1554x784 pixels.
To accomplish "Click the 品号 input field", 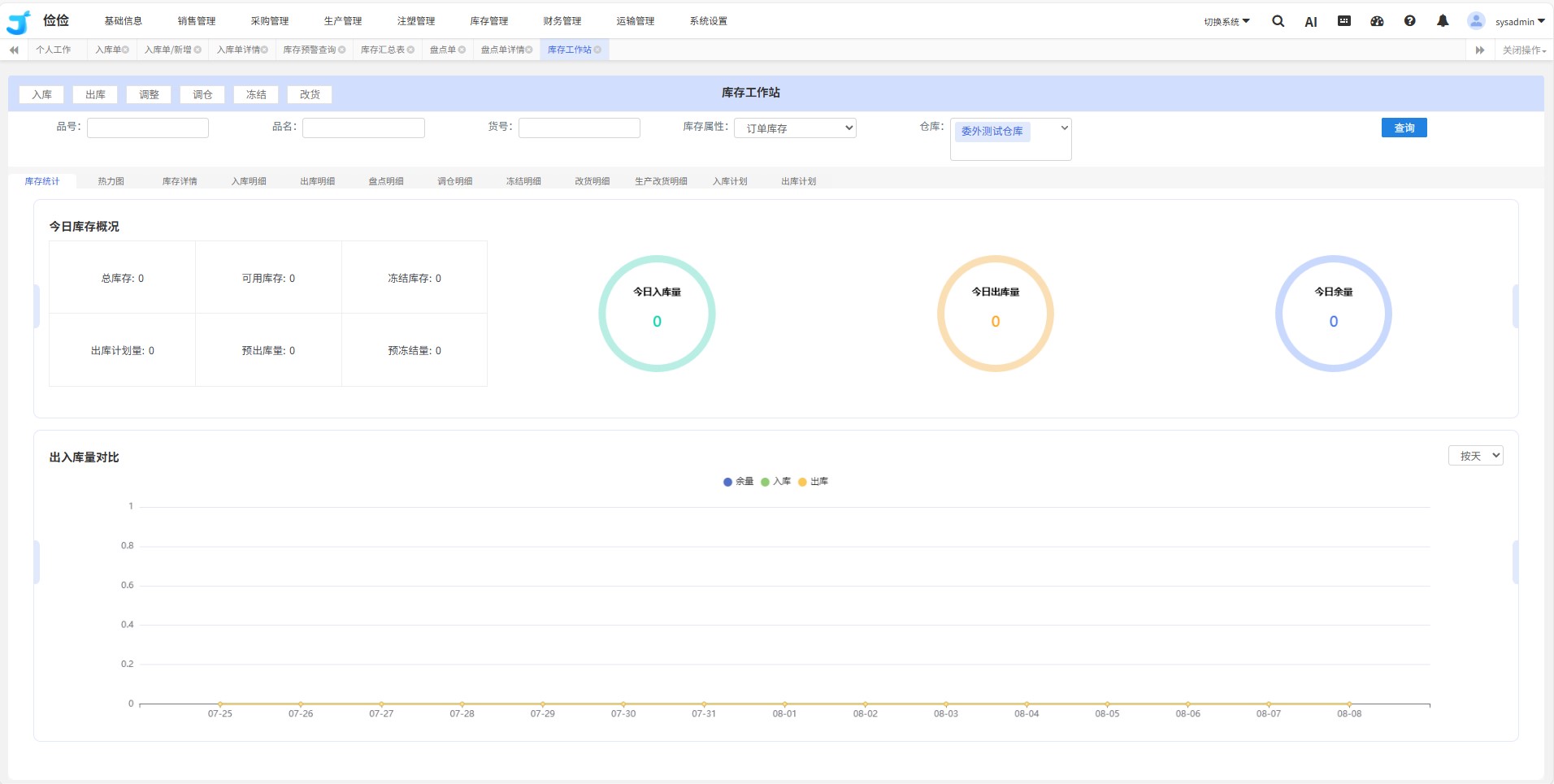I will click(x=148, y=128).
